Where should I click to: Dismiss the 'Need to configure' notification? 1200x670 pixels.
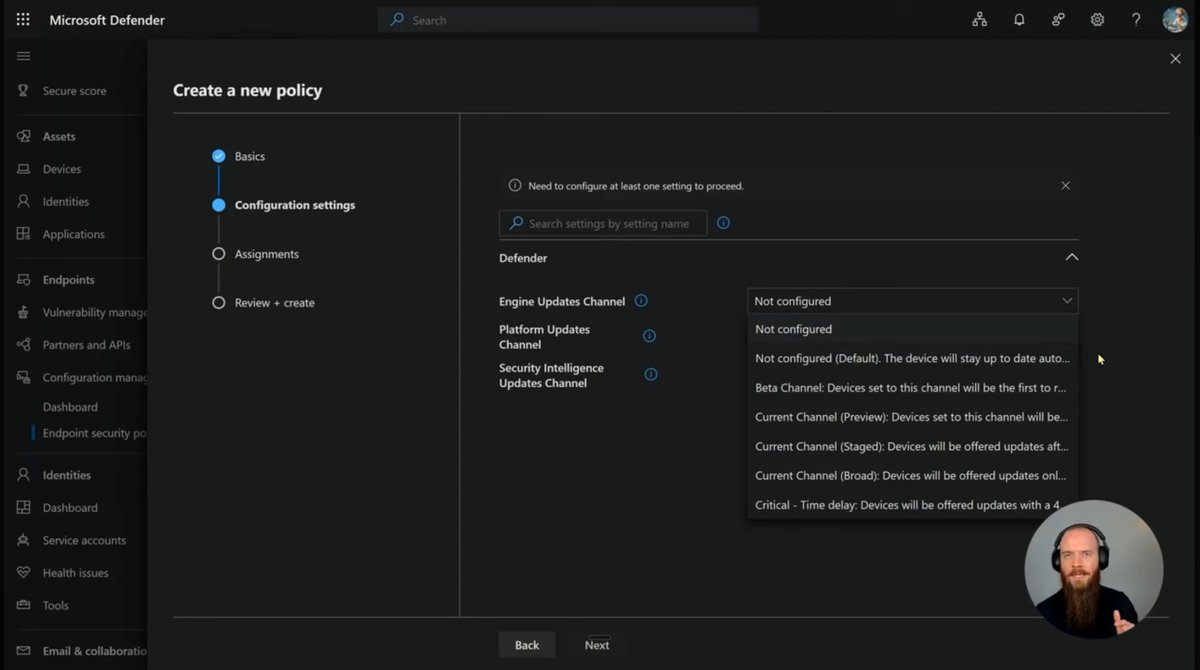[x=1065, y=186]
